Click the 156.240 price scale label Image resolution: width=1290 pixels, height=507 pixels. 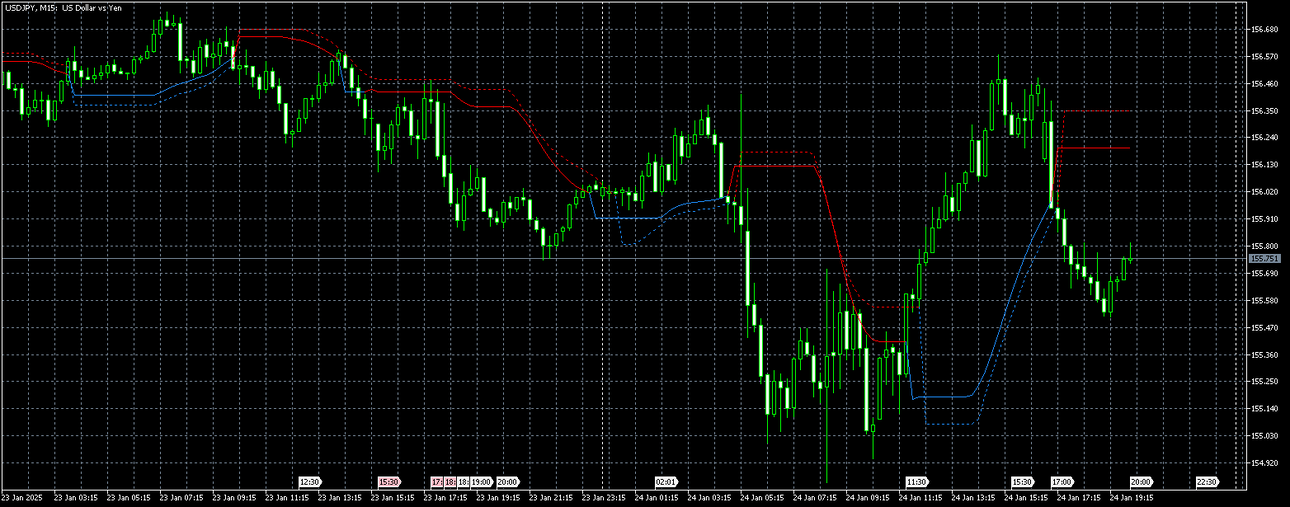click(1266, 137)
